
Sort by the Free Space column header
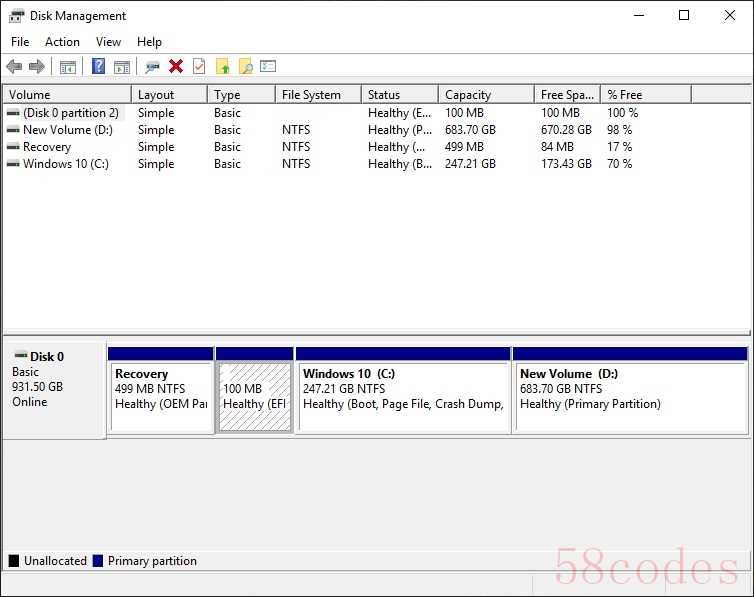click(567, 95)
